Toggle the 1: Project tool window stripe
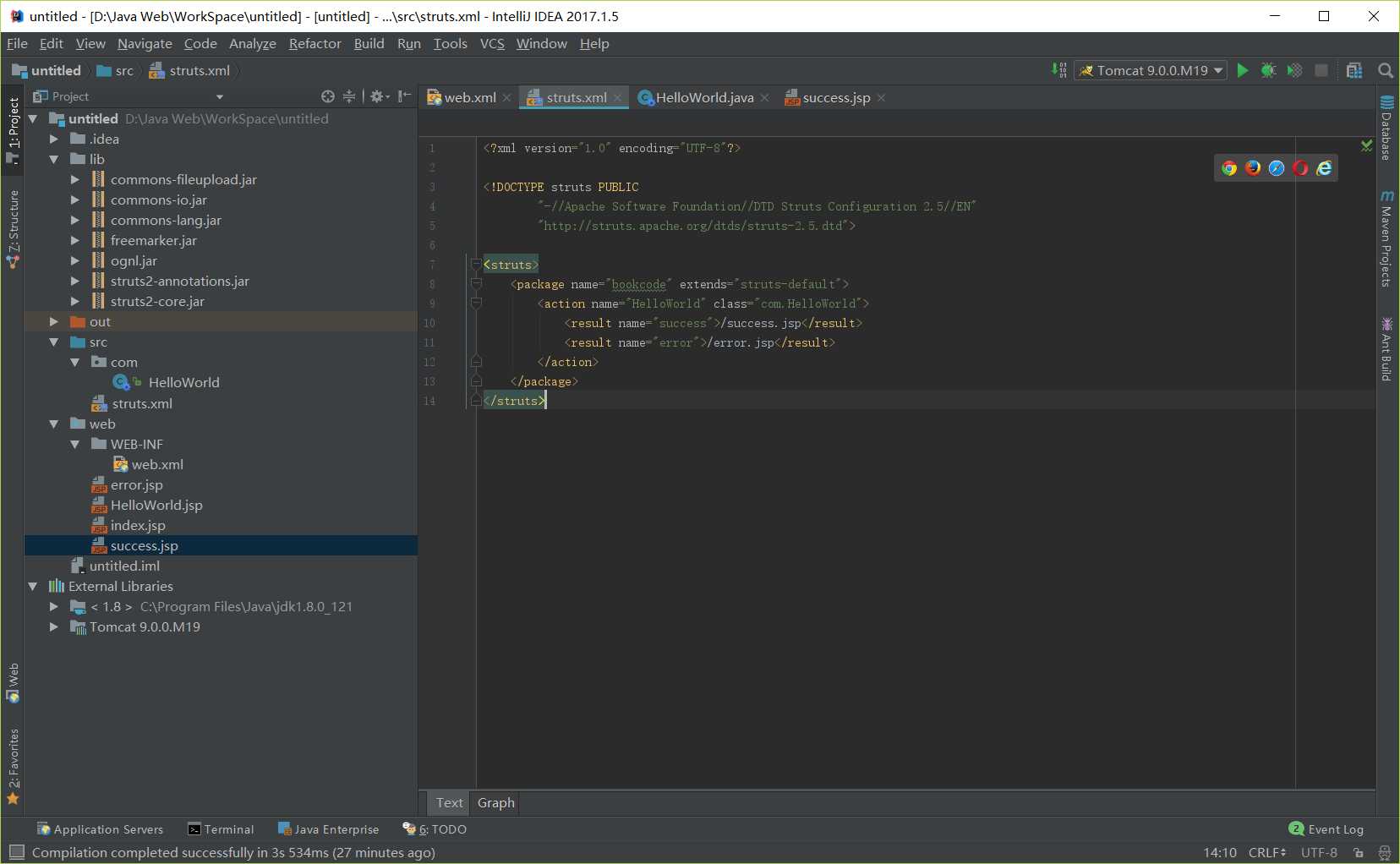The image size is (1400, 864). point(13,129)
